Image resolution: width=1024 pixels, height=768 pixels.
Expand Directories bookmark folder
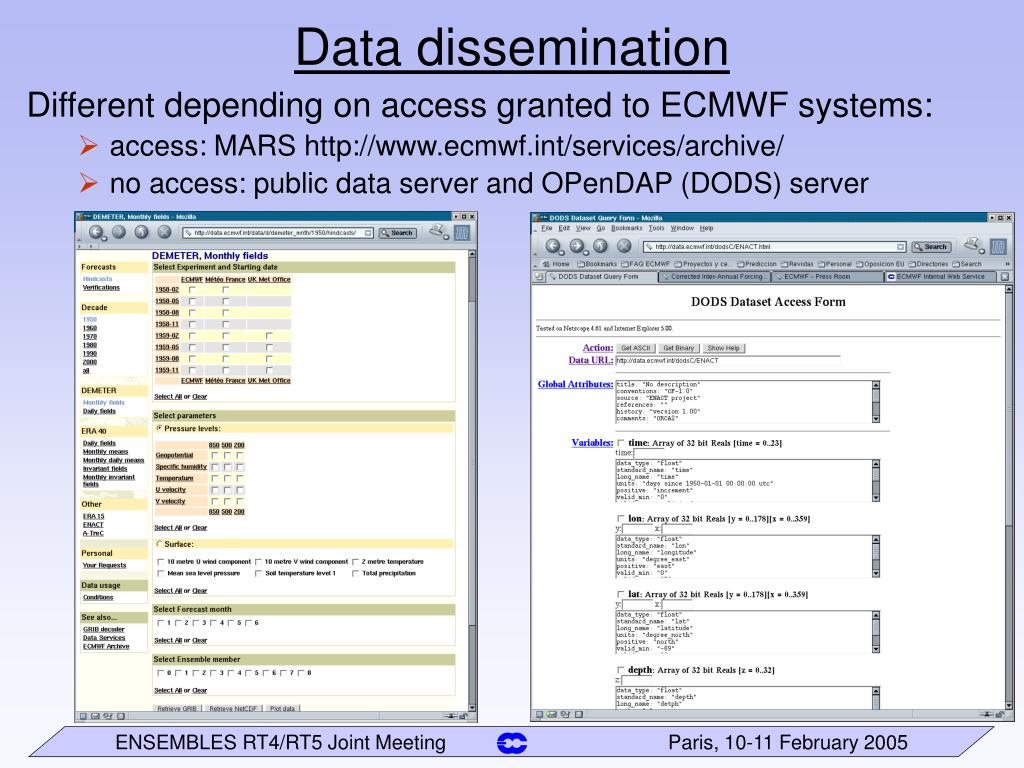(x=929, y=264)
